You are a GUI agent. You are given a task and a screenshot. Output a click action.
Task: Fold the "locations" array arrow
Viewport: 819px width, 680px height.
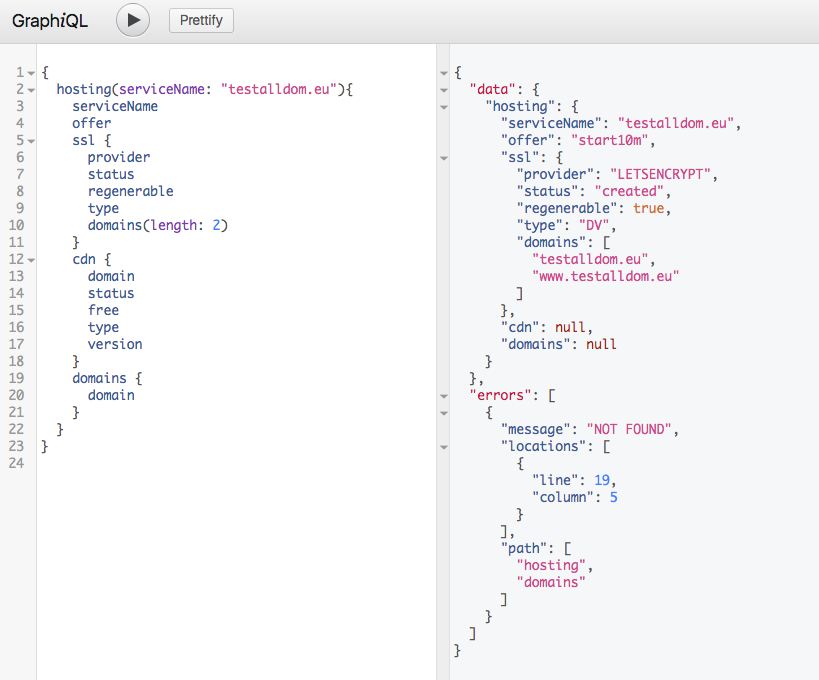click(x=444, y=447)
